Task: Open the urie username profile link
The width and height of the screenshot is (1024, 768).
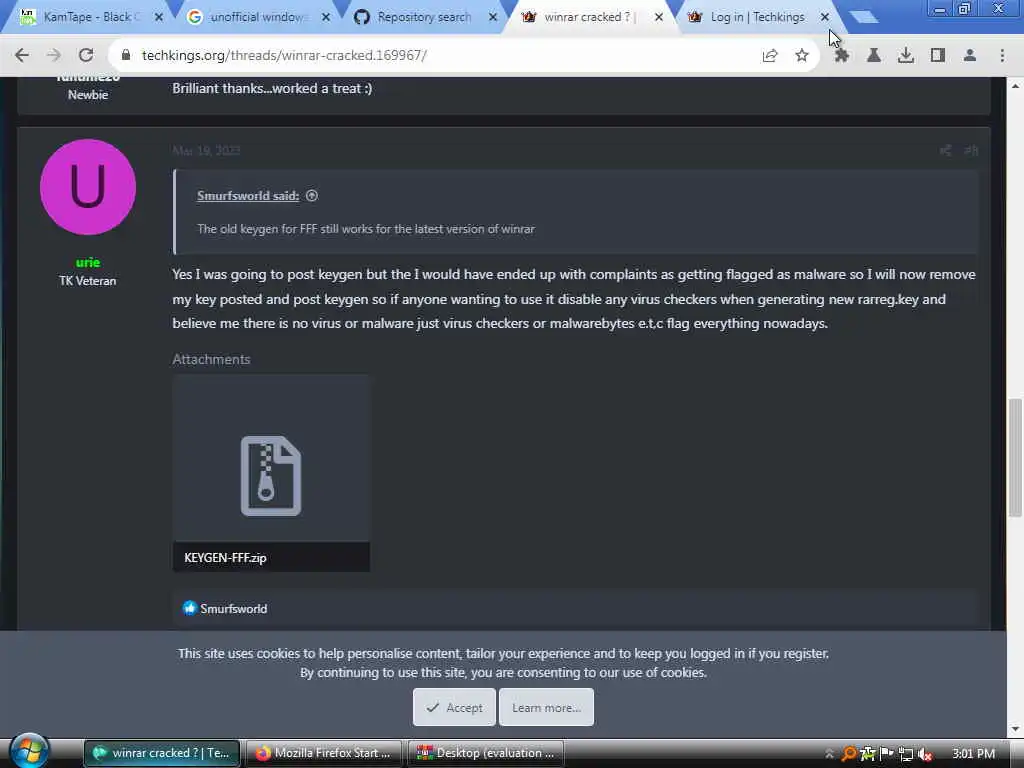Action: tap(88, 263)
